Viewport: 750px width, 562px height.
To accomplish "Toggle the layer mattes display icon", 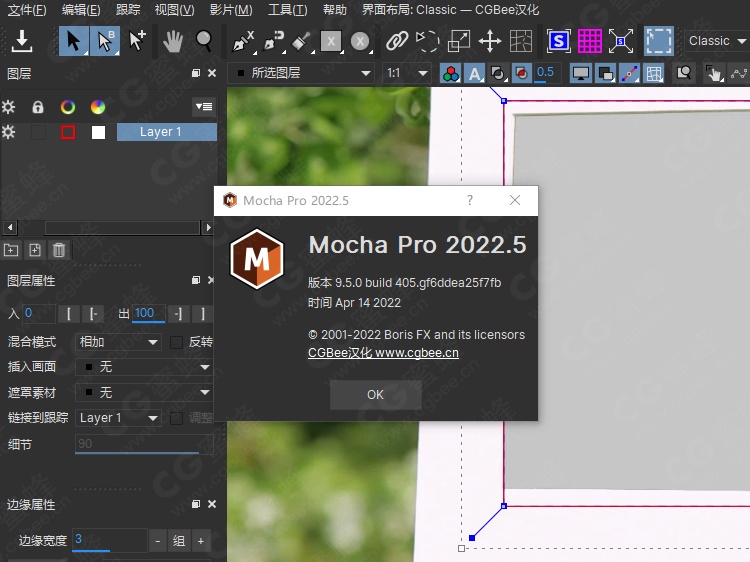I will click(498, 74).
